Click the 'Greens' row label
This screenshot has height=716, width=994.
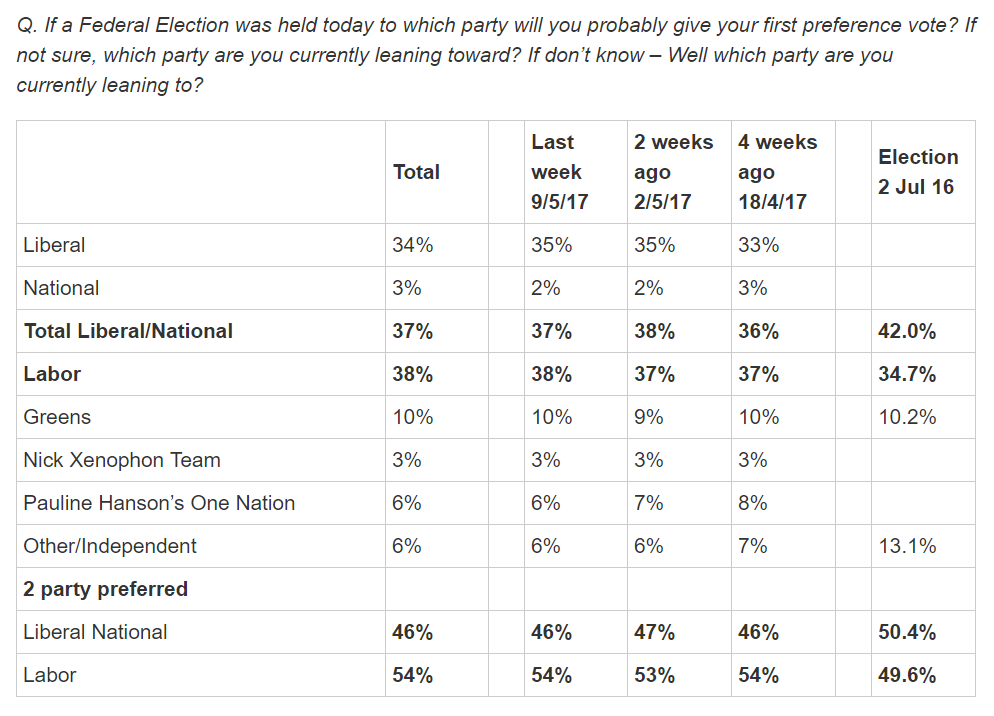57,417
